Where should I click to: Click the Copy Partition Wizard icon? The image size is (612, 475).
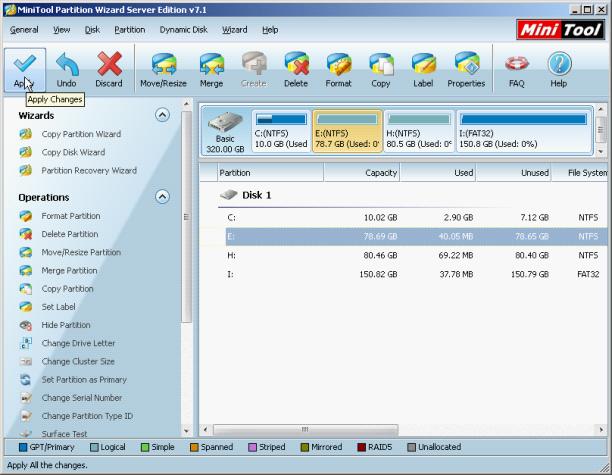pyautogui.click(x=26, y=134)
